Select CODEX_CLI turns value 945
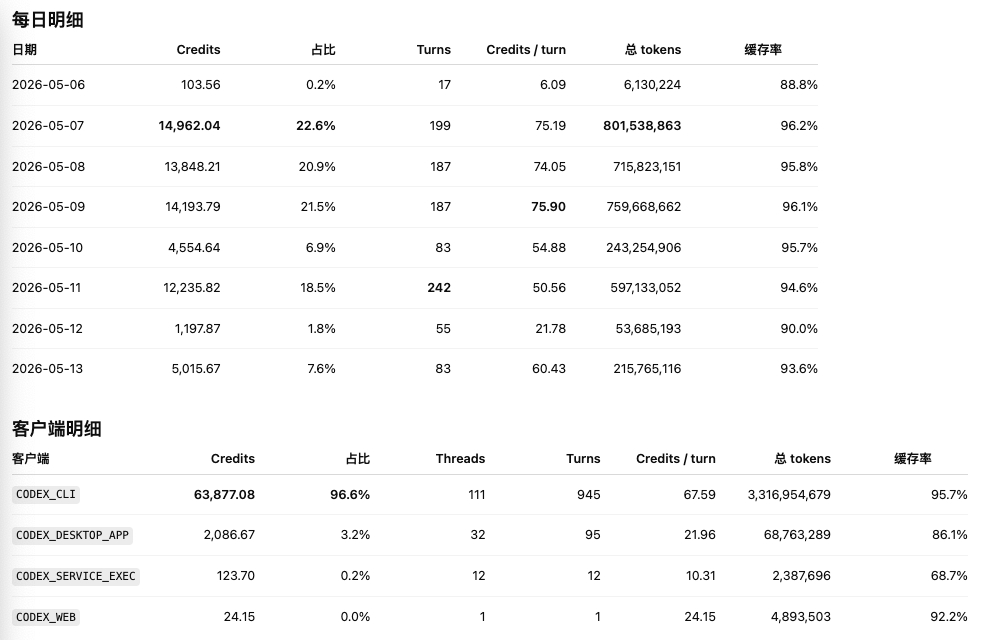 pos(589,495)
